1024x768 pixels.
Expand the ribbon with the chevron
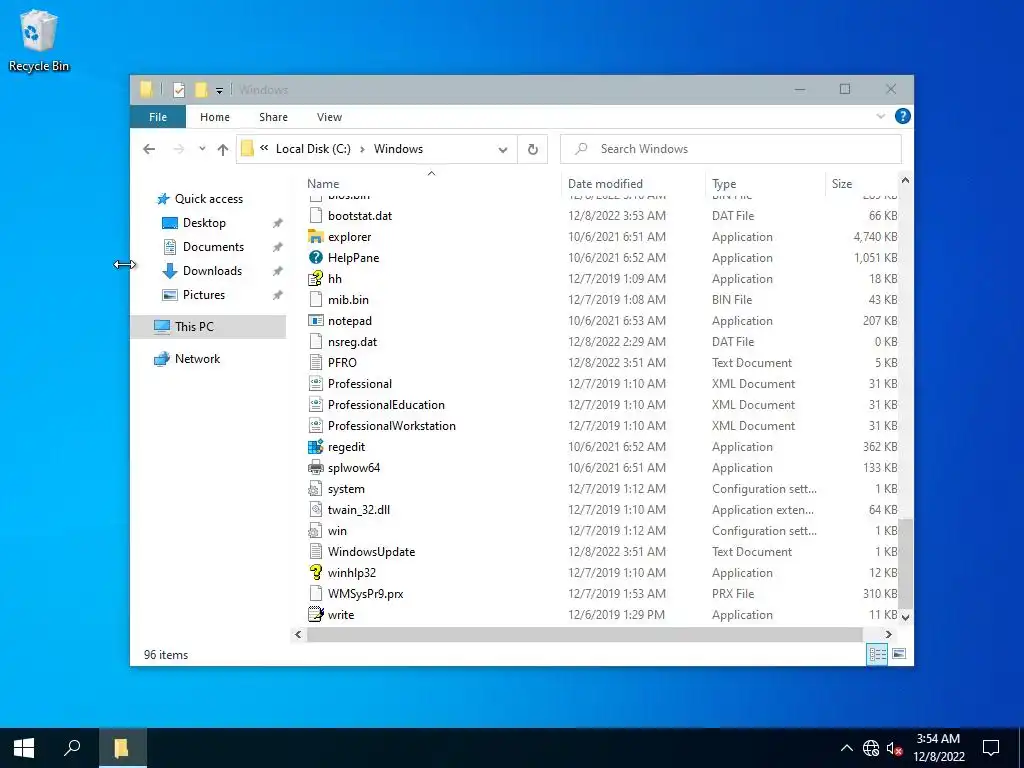tap(880, 116)
